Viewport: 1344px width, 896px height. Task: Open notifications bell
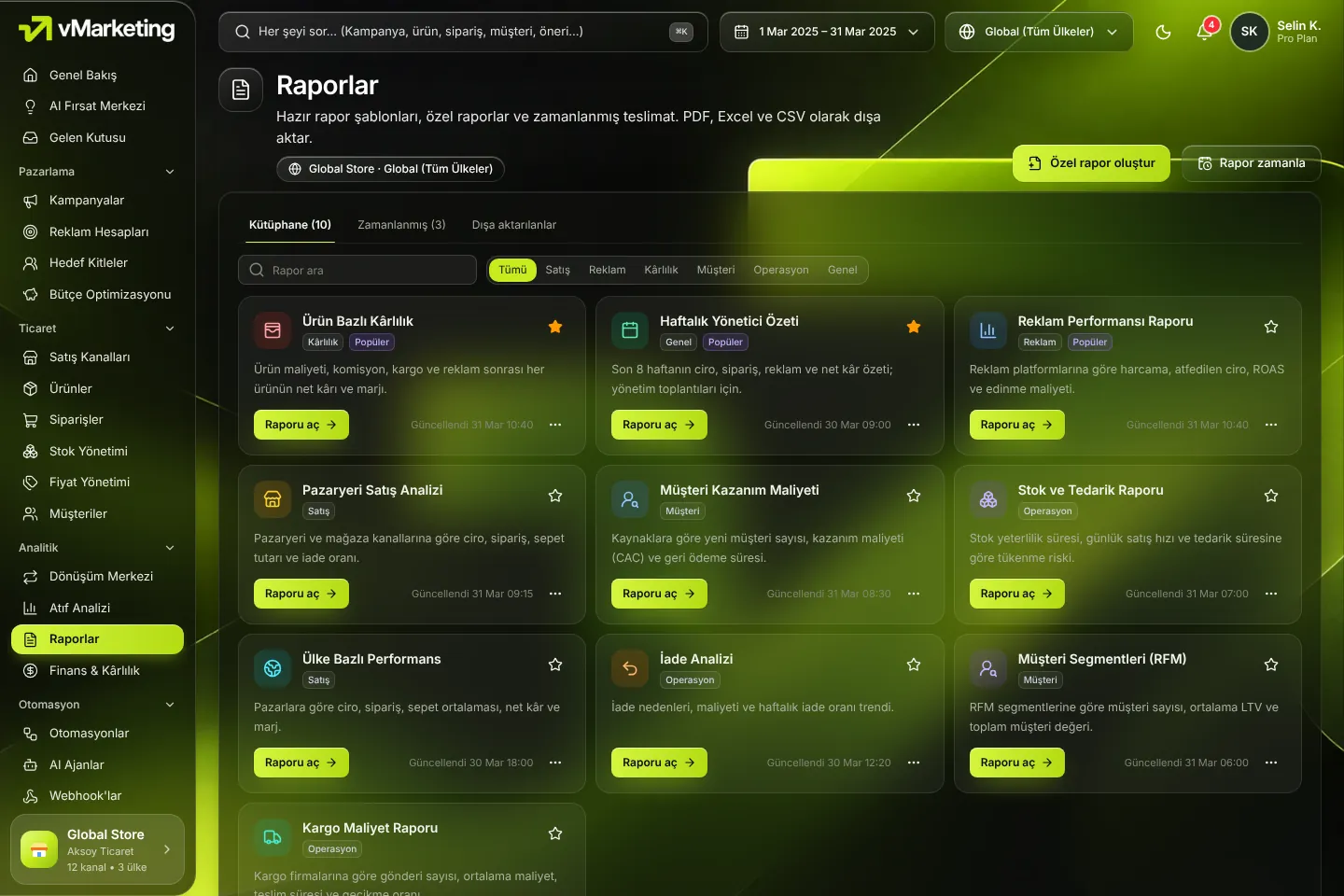coord(1205,32)
